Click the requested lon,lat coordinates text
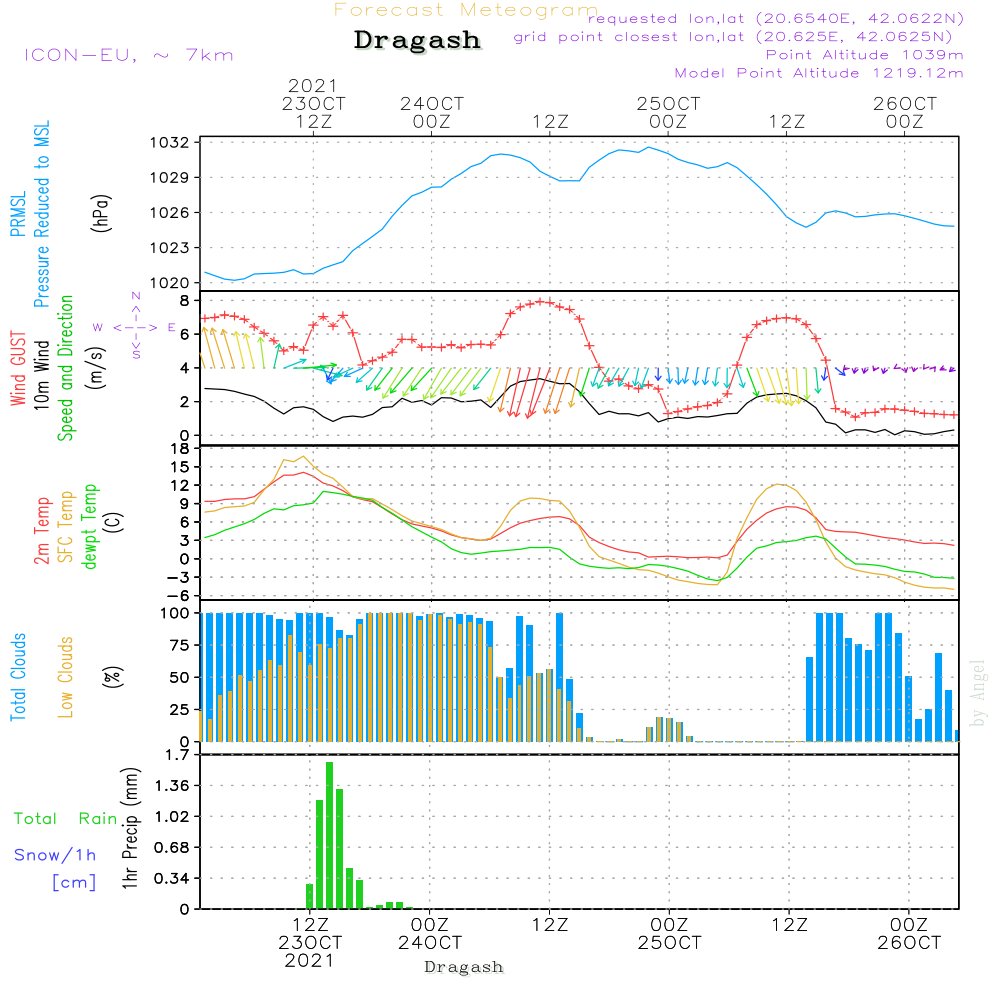Screen dimensions: 1000x1000 coord(776,19)
